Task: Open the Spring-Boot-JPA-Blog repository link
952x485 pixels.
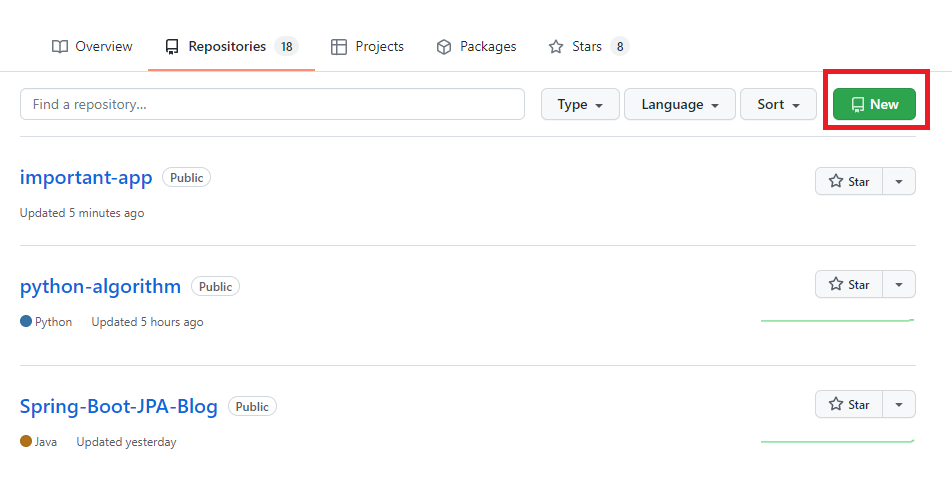Action: point(118,406)
